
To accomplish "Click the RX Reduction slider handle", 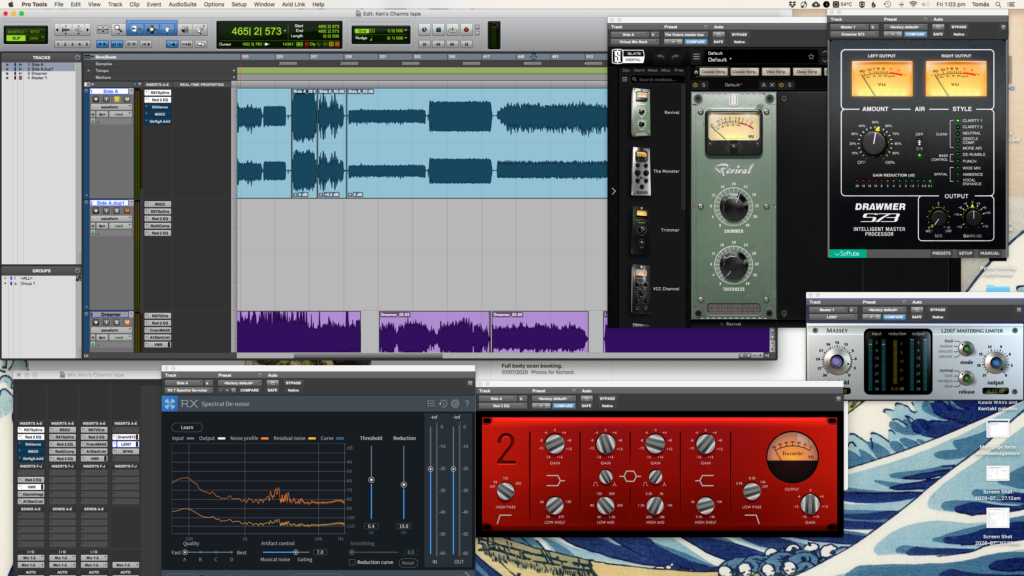I will click(x=404, y=485).
